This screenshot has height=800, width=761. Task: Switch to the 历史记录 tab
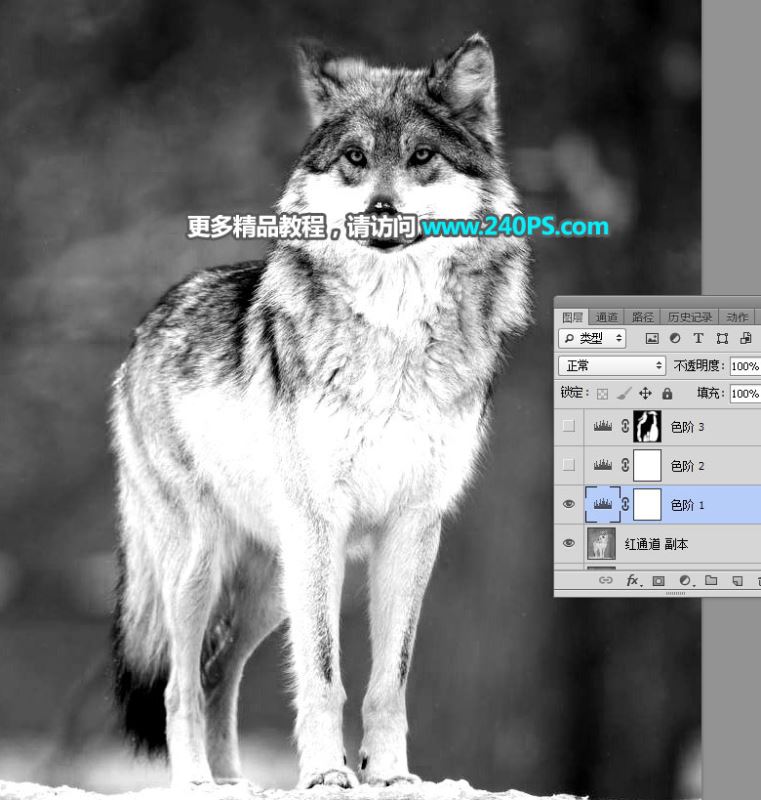tap(690, 317)
